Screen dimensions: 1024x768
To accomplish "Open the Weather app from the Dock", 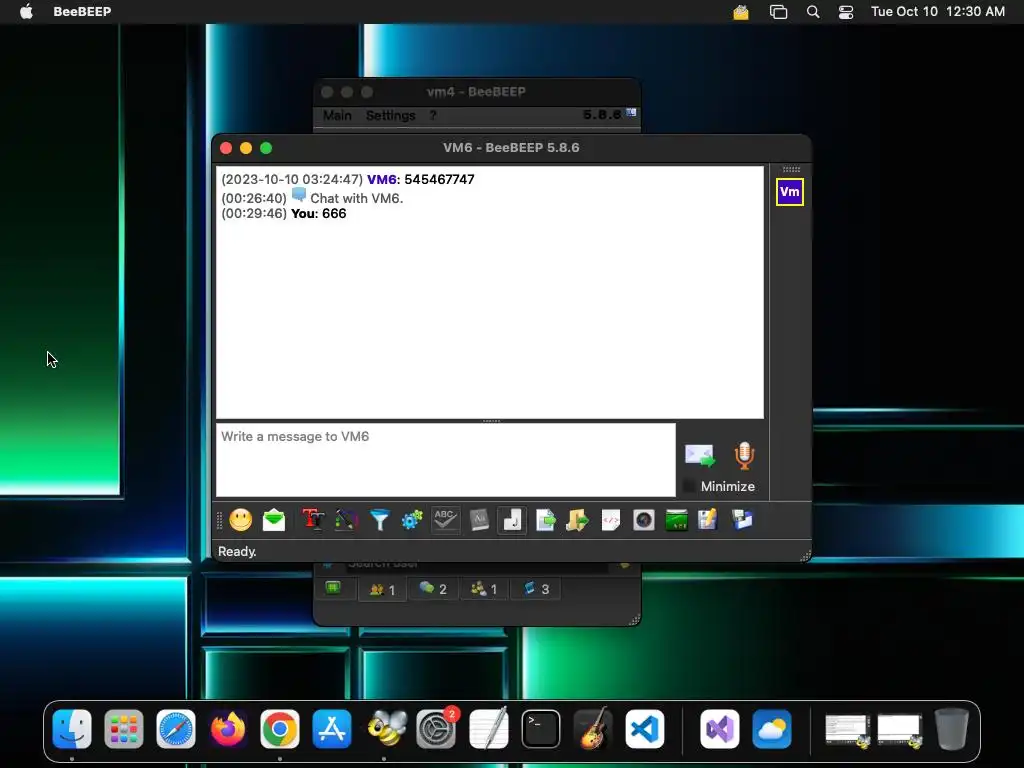I will [x=771, y=728].
